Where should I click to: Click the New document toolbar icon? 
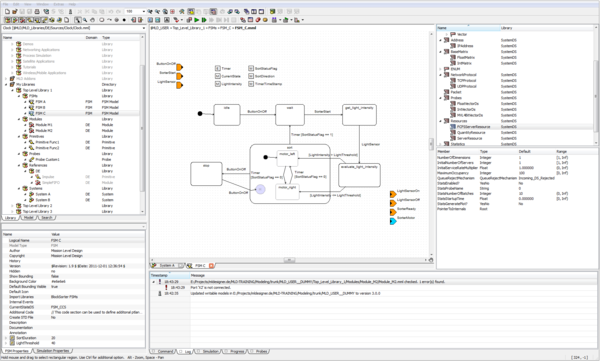click(x=7, y=11)
